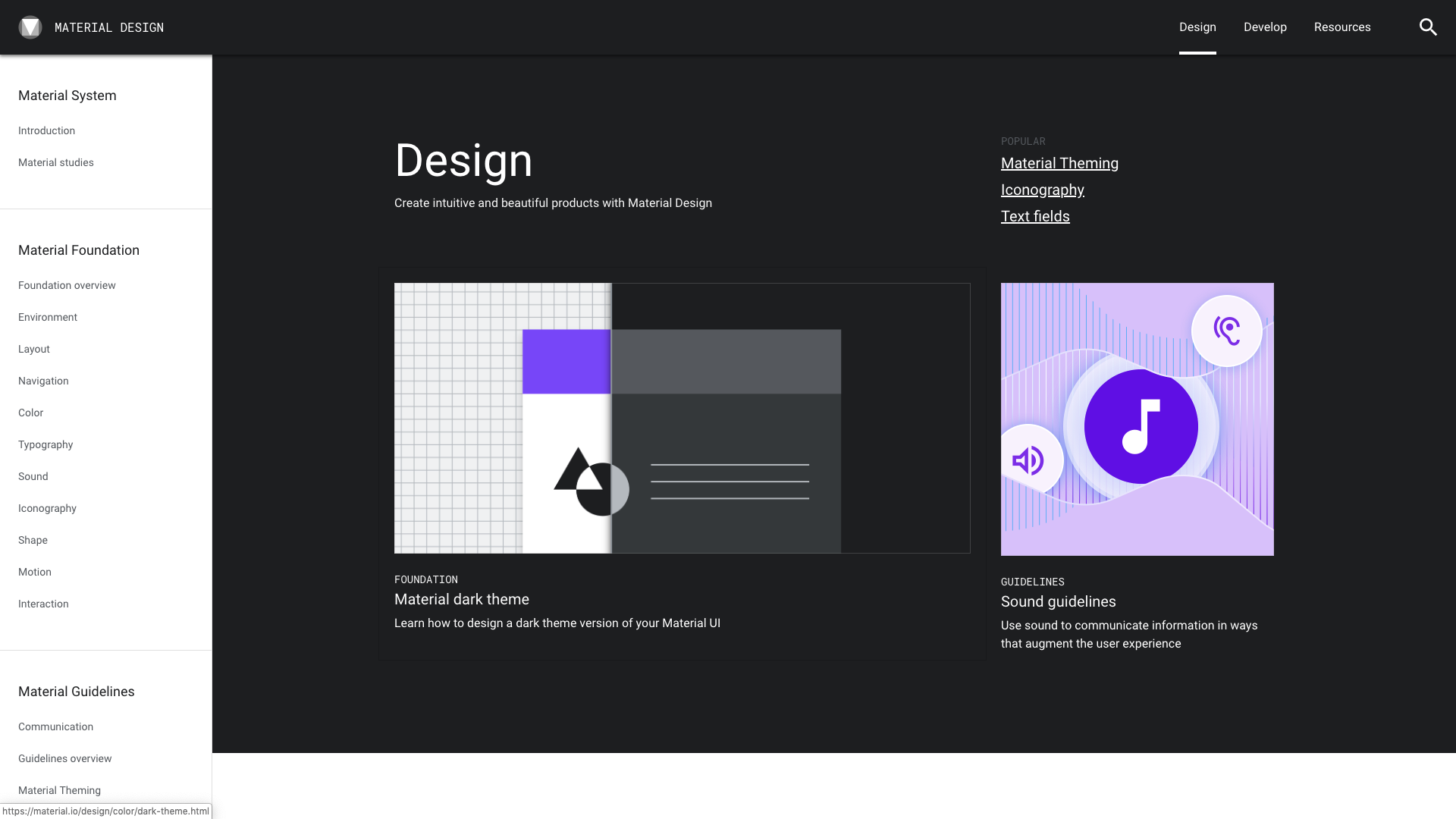Select the Design tab in the header
The height and width of the screenshot is (819, 1456).
[x=1197, y=27]
